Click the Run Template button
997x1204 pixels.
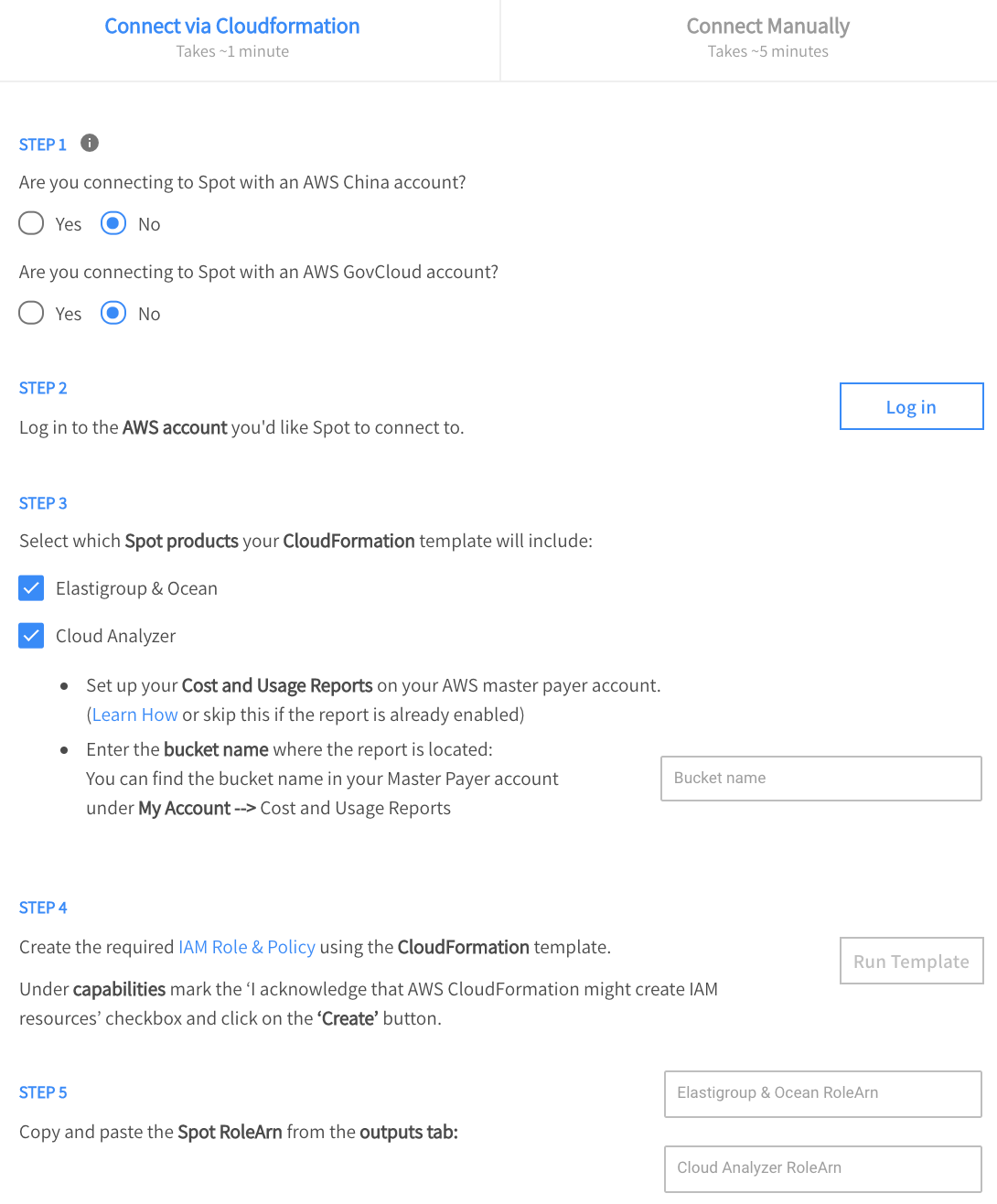tap(911, 961)
